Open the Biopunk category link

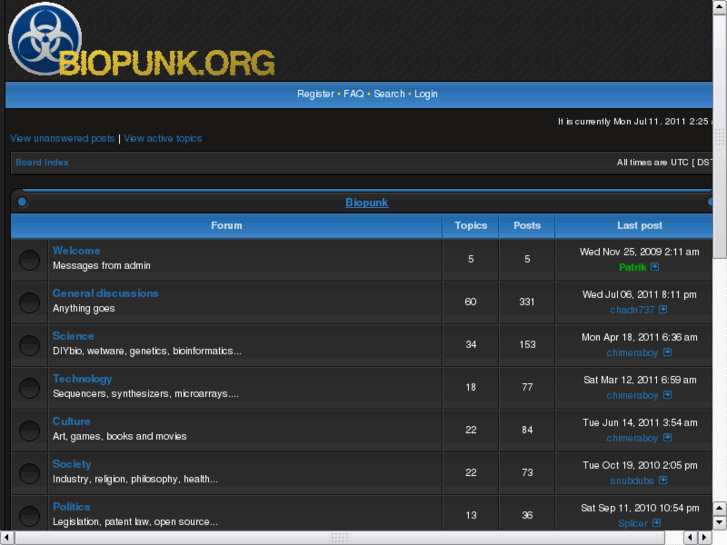(x=367, y=202)
